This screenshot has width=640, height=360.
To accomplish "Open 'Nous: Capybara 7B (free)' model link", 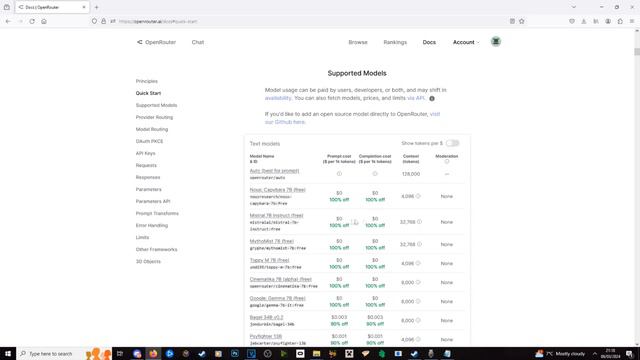I will [x=278, y=190].
